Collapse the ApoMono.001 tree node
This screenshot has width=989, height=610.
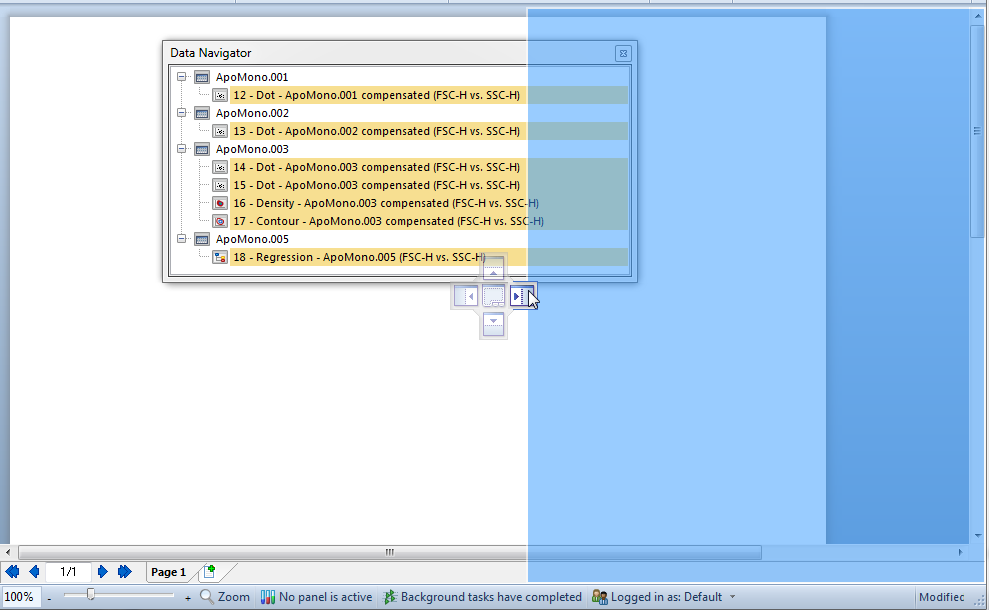click(x=181, y=77)
